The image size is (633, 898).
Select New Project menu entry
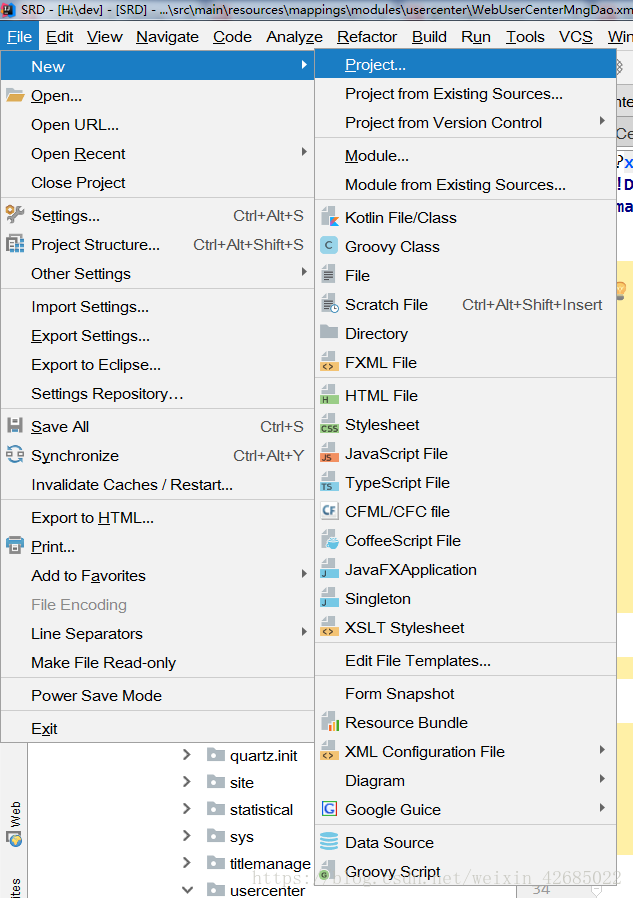375,65
